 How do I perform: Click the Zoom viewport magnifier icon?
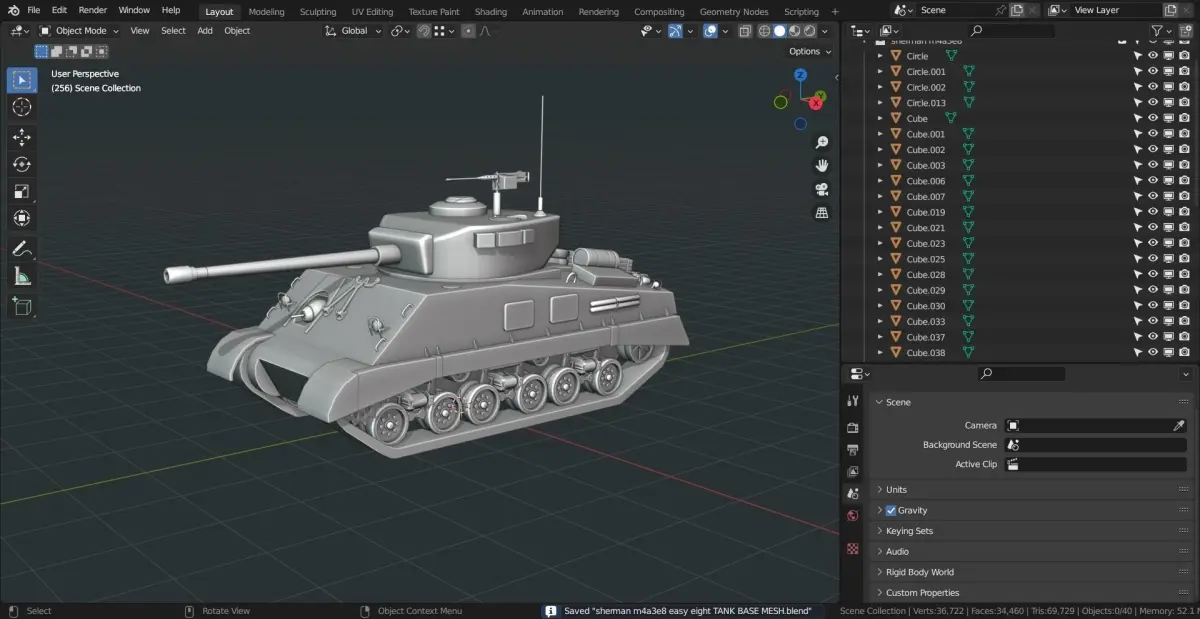822,143
